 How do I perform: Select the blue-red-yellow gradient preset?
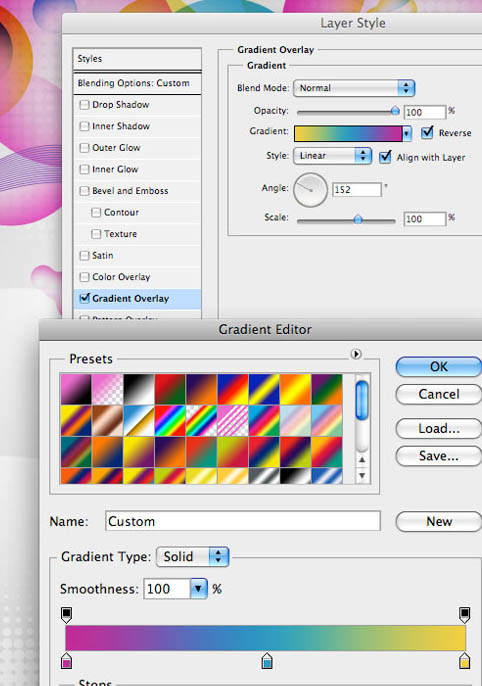point(233,389)
